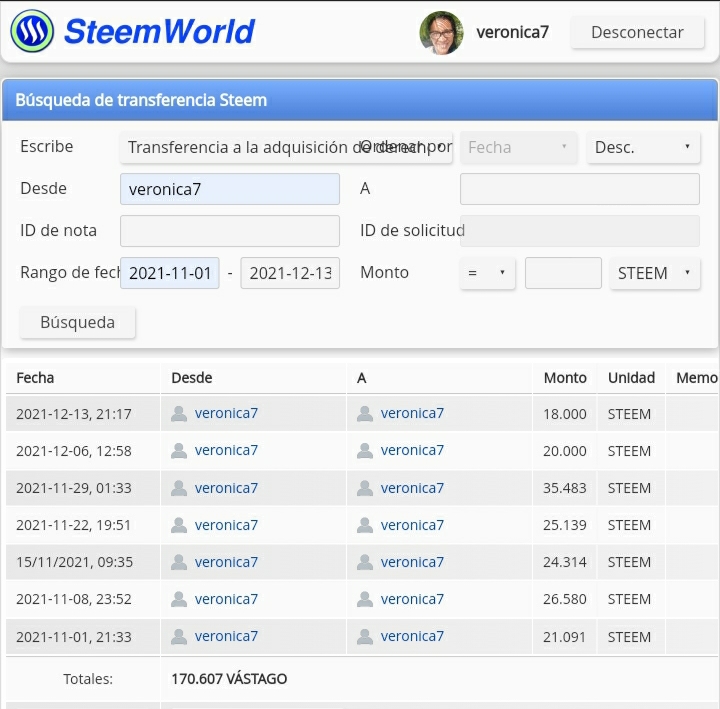Click sender user icon in 2021-11-01, 21:33 row
This screenshot has height=709, width=720.
point(179,637)
